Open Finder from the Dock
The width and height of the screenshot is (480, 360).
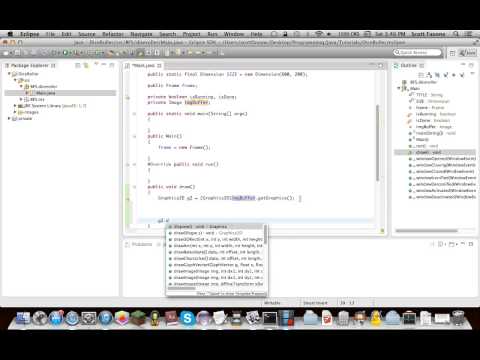[23, 318]
